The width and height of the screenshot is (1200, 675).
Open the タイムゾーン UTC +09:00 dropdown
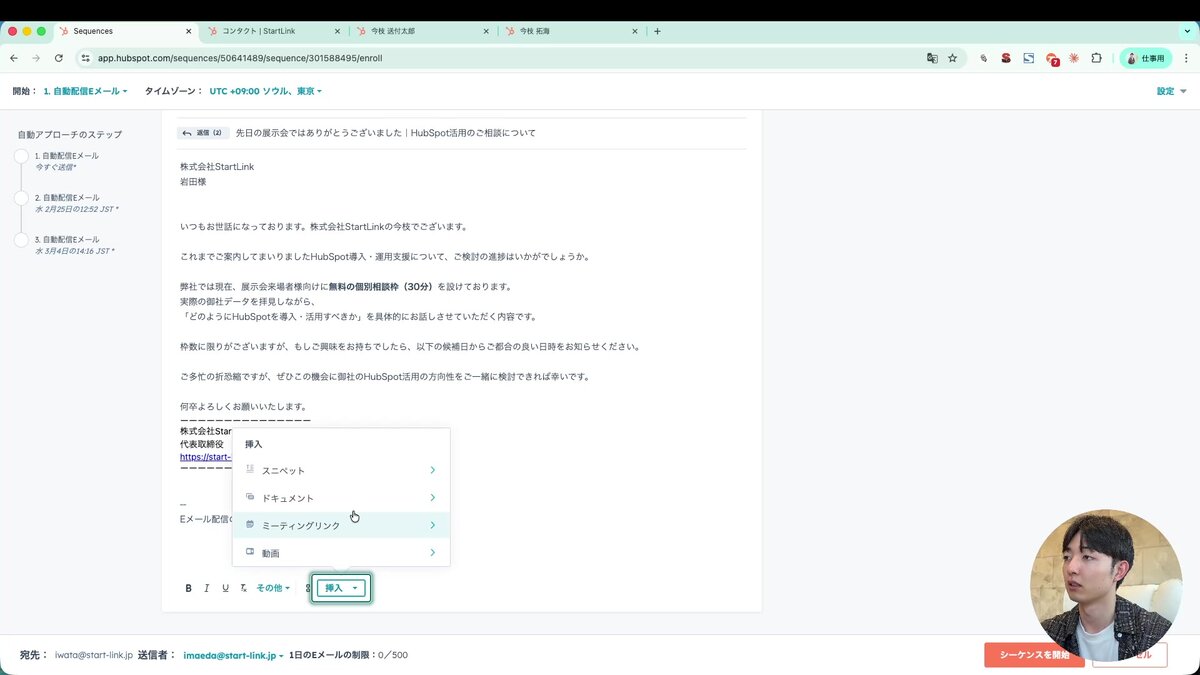click(x=263, y=90)
